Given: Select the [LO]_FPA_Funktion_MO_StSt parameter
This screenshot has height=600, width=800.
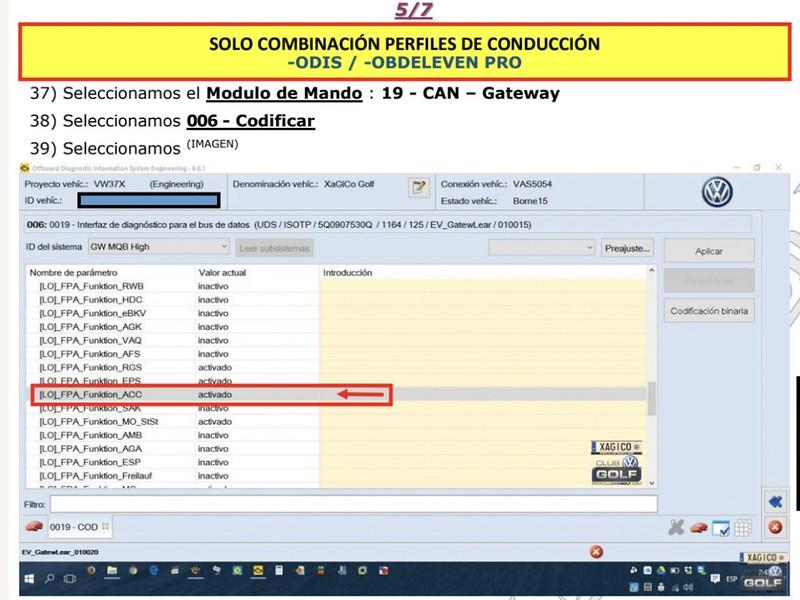Looking at the screenshot, I should point(98,422).
